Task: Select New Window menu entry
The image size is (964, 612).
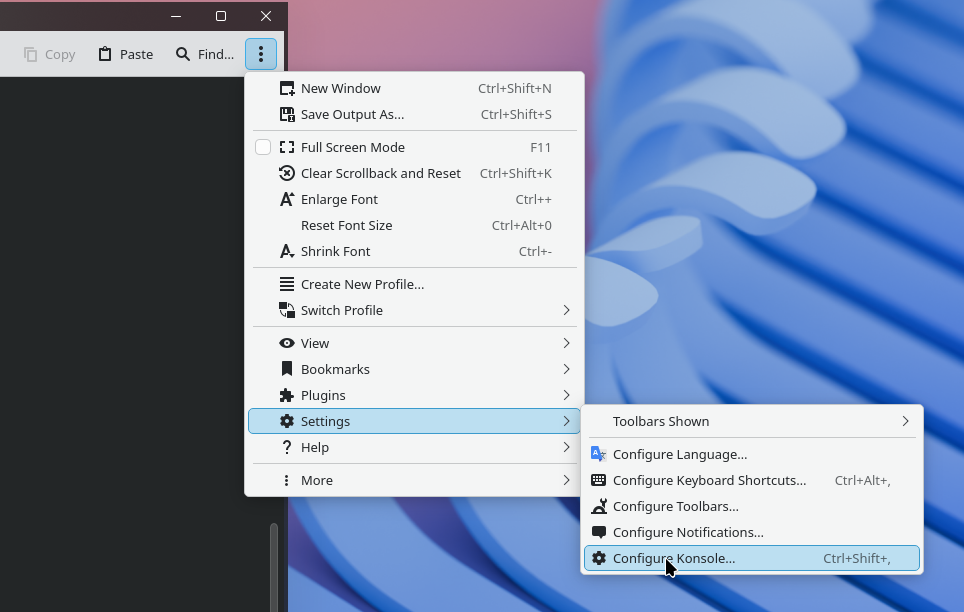Action: 414,89
